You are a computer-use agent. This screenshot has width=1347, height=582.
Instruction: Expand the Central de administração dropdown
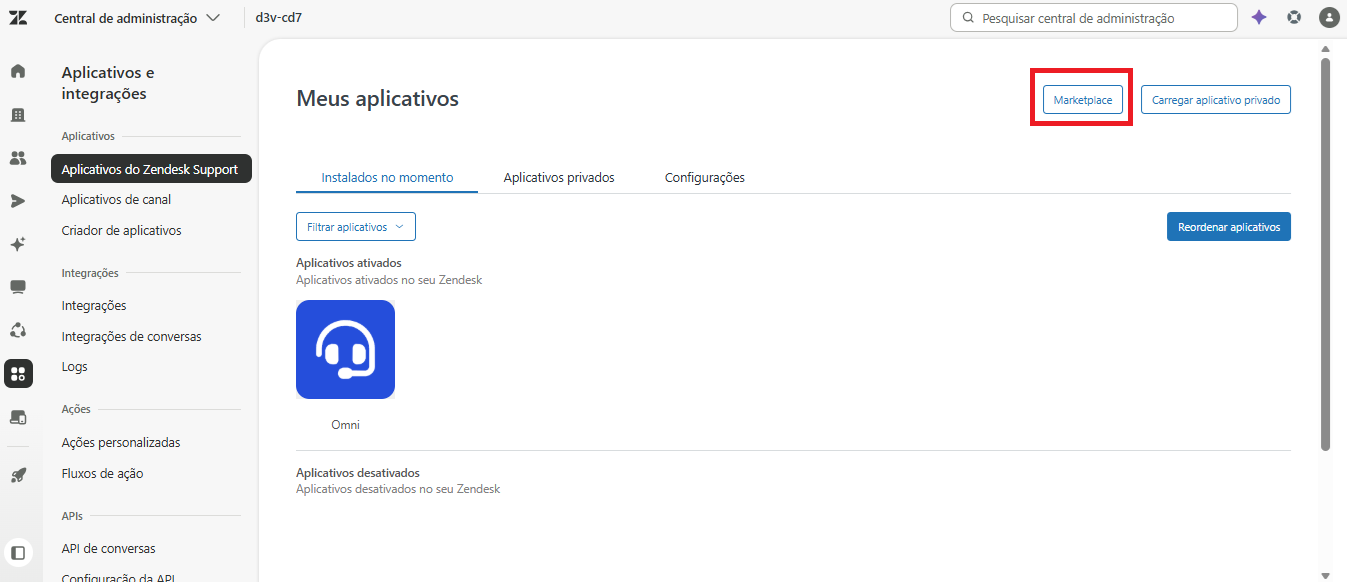click(x=137, y=18)
